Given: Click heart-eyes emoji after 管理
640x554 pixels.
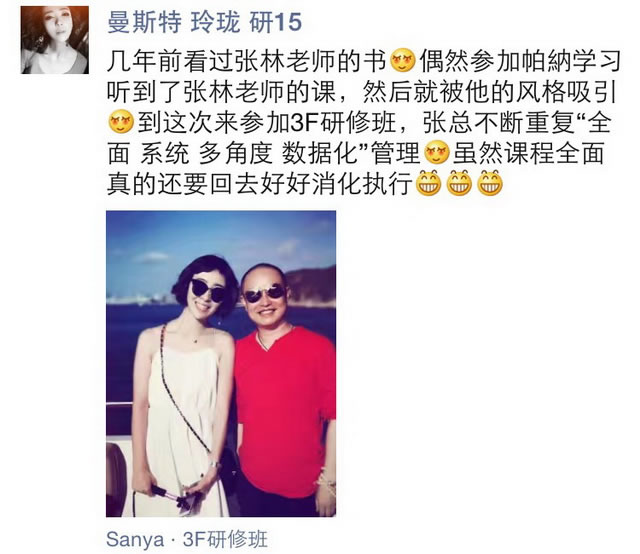Looking at the screenshot, I should pos(437,153).
